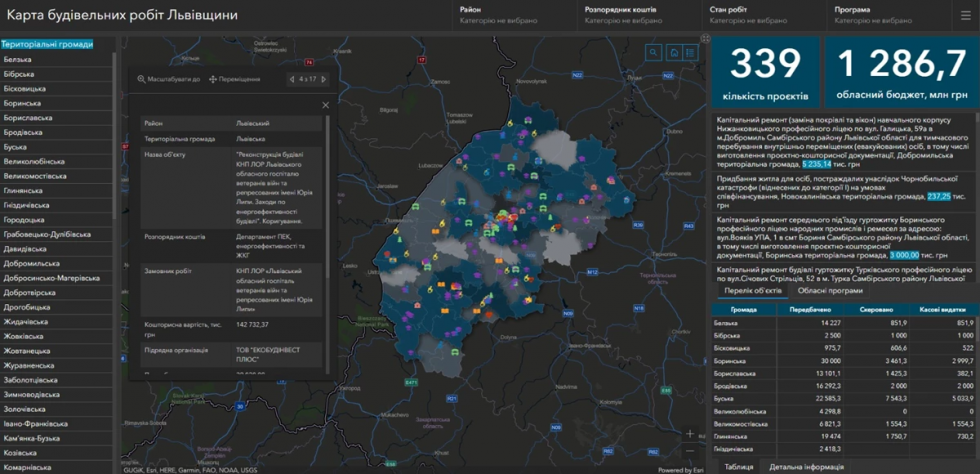Zoom in with the plus button
The height and width of the screenshot is (474, 980).
[x=690, y=433]
